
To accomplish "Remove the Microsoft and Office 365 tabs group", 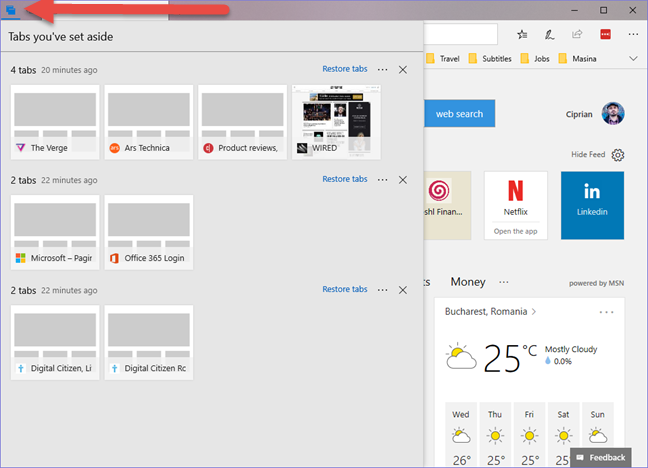I will tap(403, 179).
